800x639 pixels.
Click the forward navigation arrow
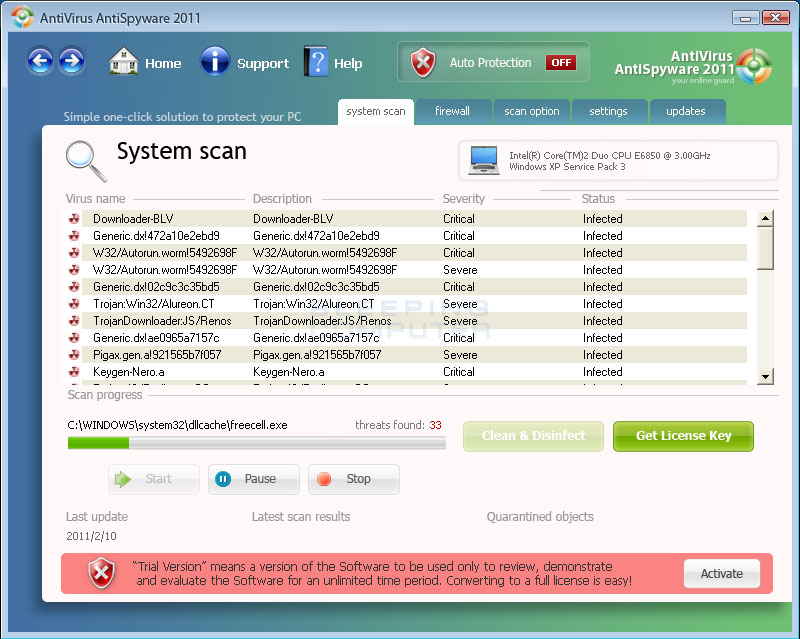[70, 62]
